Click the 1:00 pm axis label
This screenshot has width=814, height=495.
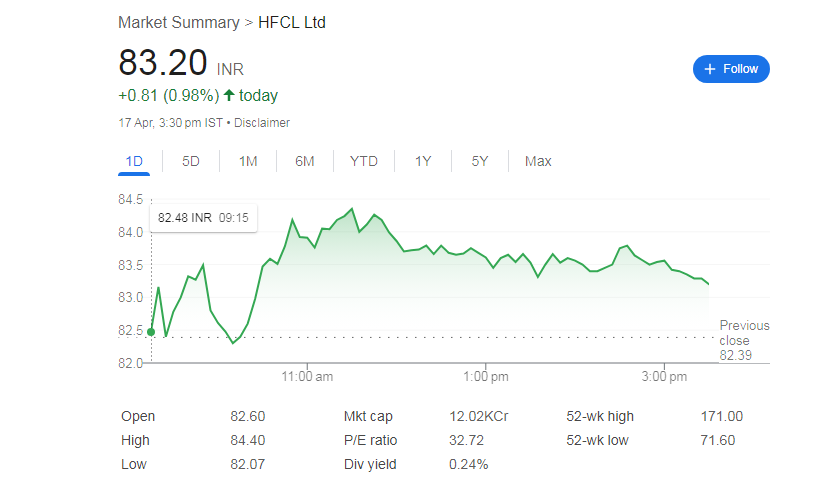tap(486, 377)
